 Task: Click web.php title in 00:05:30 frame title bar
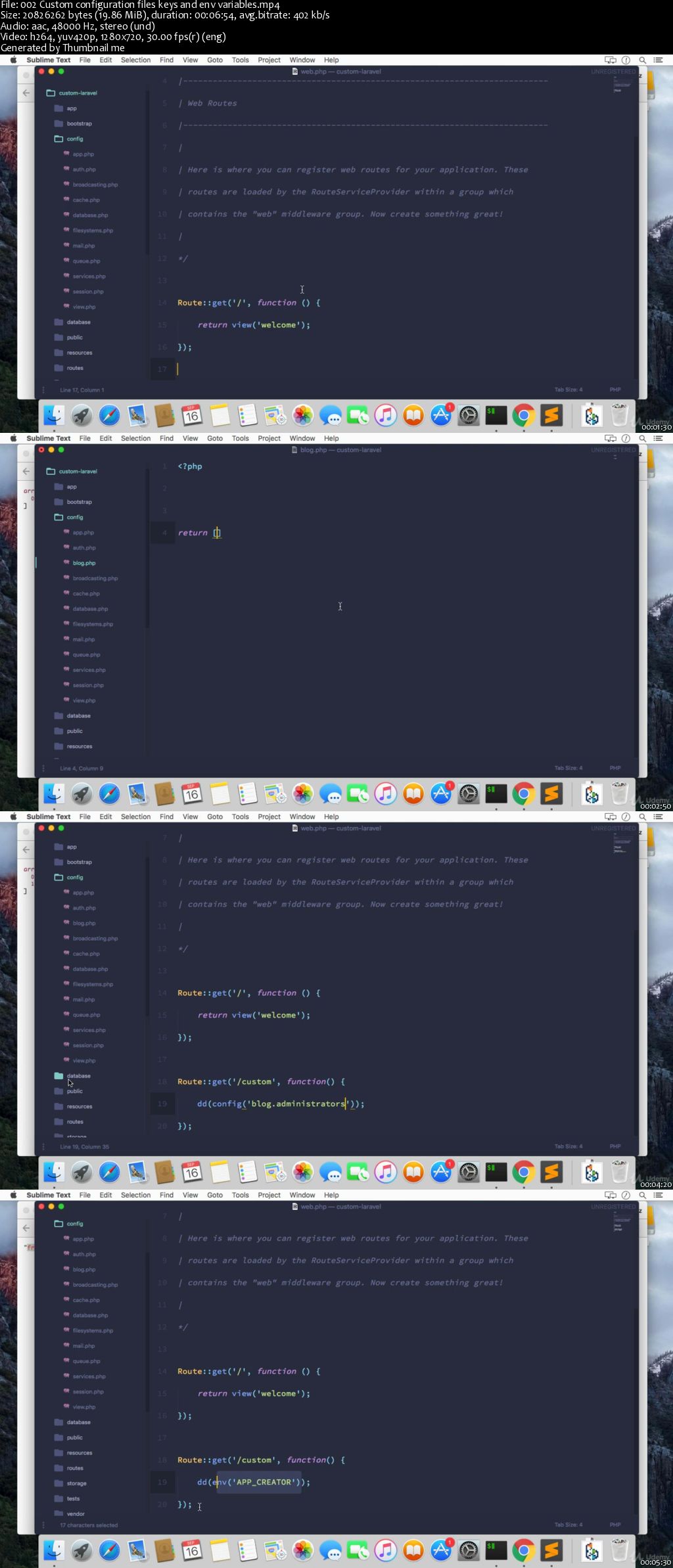[x=336, y=1207]
